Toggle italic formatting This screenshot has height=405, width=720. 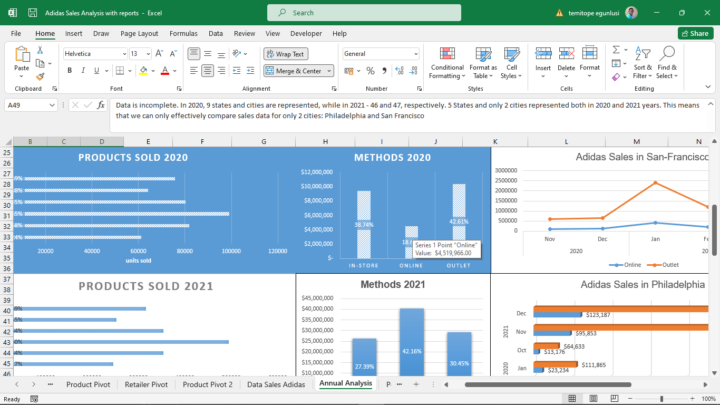[x=82, y=71]
